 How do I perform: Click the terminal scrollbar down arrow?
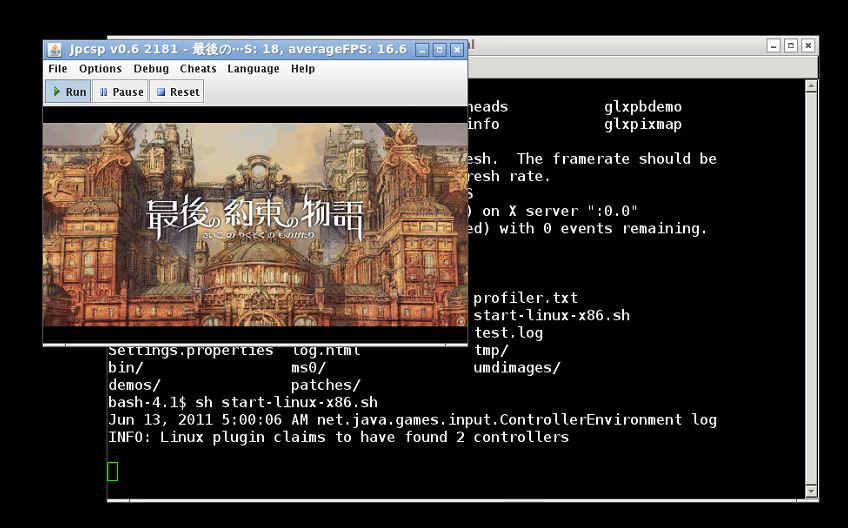[811, 491]
